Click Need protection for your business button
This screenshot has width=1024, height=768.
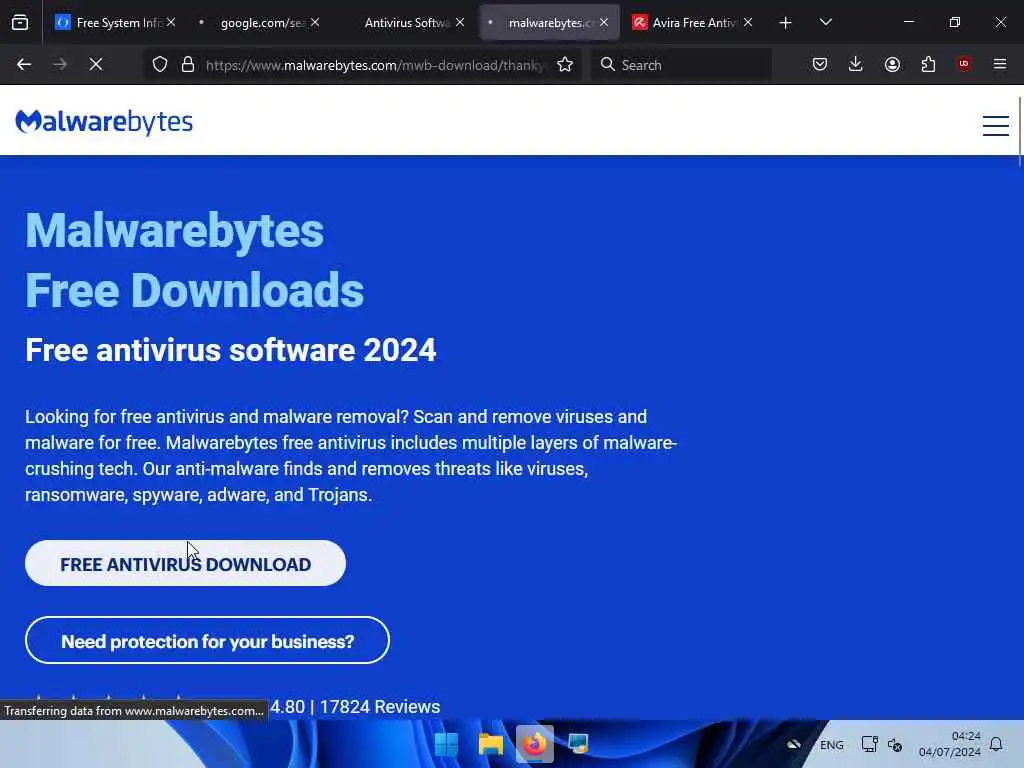pyautogui.click(x=207, y=640)
